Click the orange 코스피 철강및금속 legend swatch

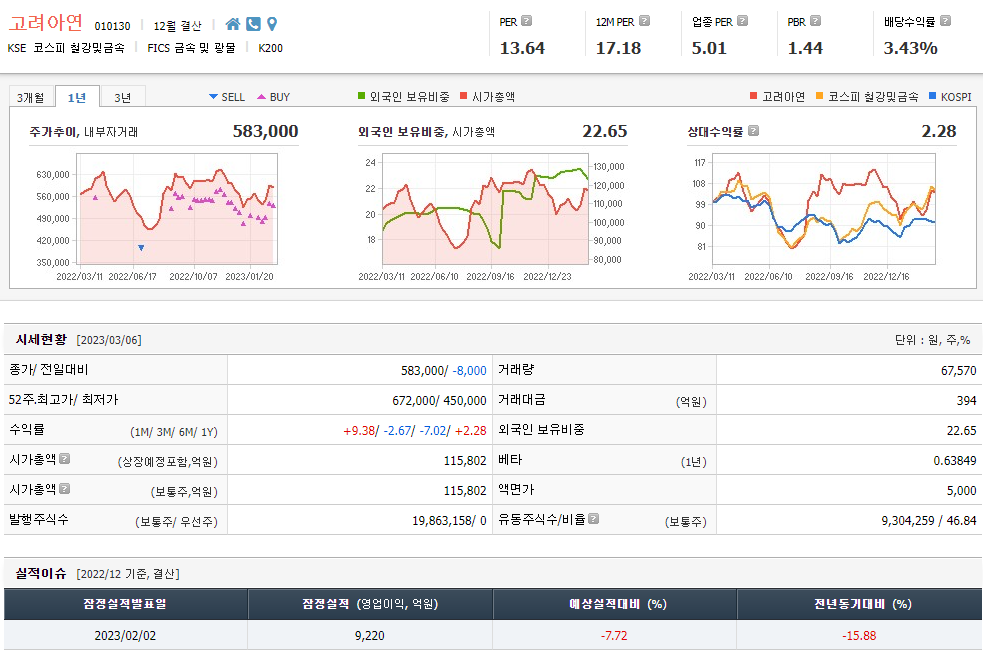[819, 96]
